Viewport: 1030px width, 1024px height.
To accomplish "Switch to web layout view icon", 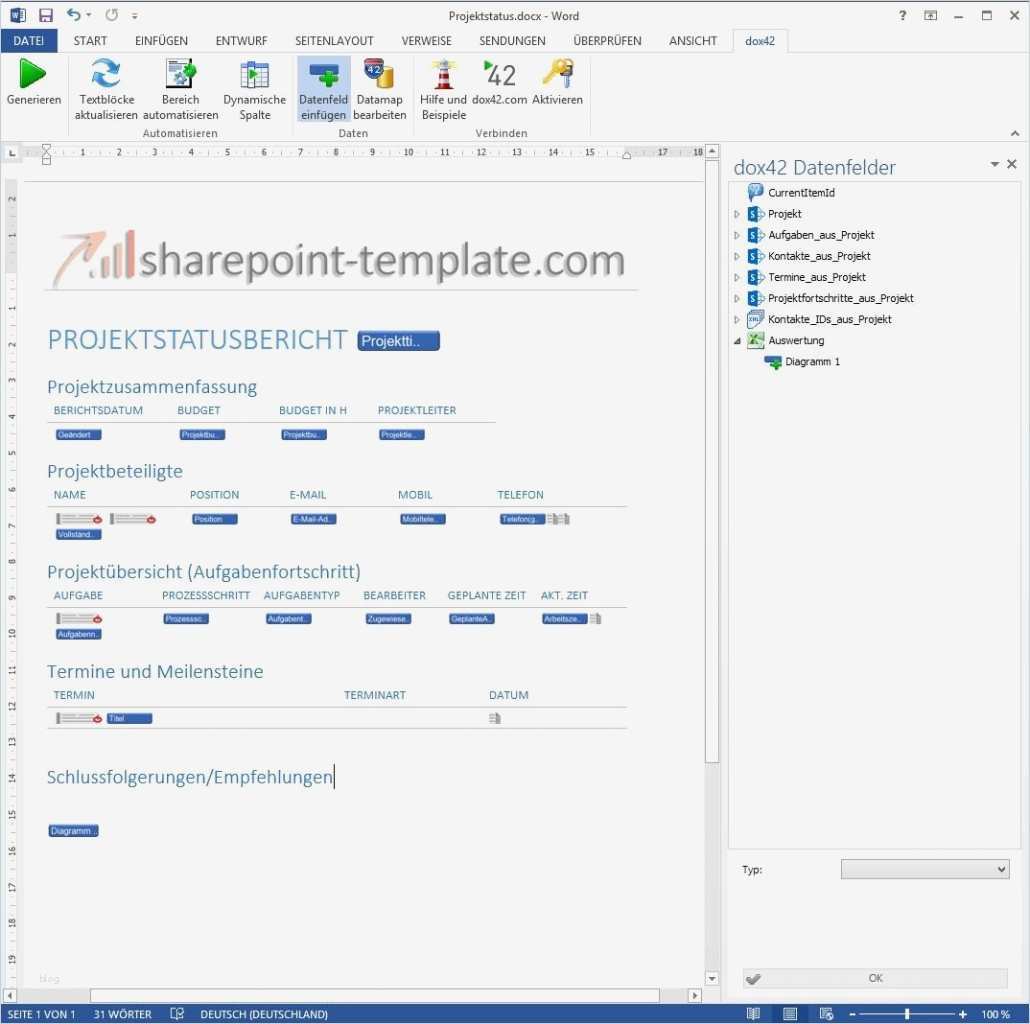I will [826, 1013].
